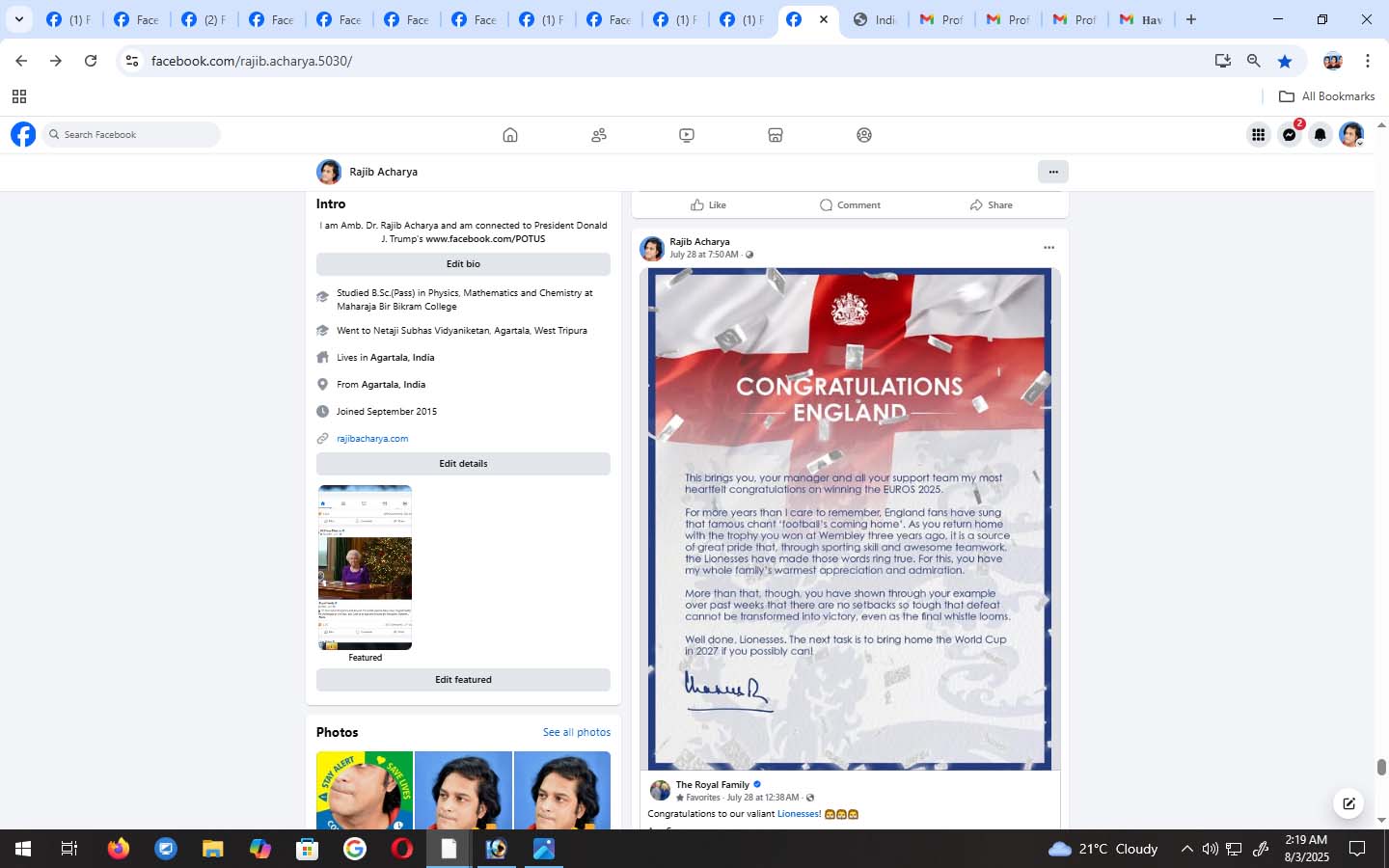This screenshot has height=868, width=1389.
Task: Open the Featured collection thumbnail
Action: [365, 567]
